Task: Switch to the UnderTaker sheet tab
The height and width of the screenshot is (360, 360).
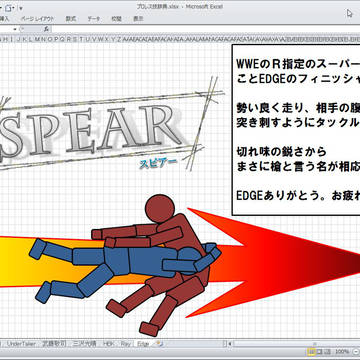Action: click(x=22, y=344)
